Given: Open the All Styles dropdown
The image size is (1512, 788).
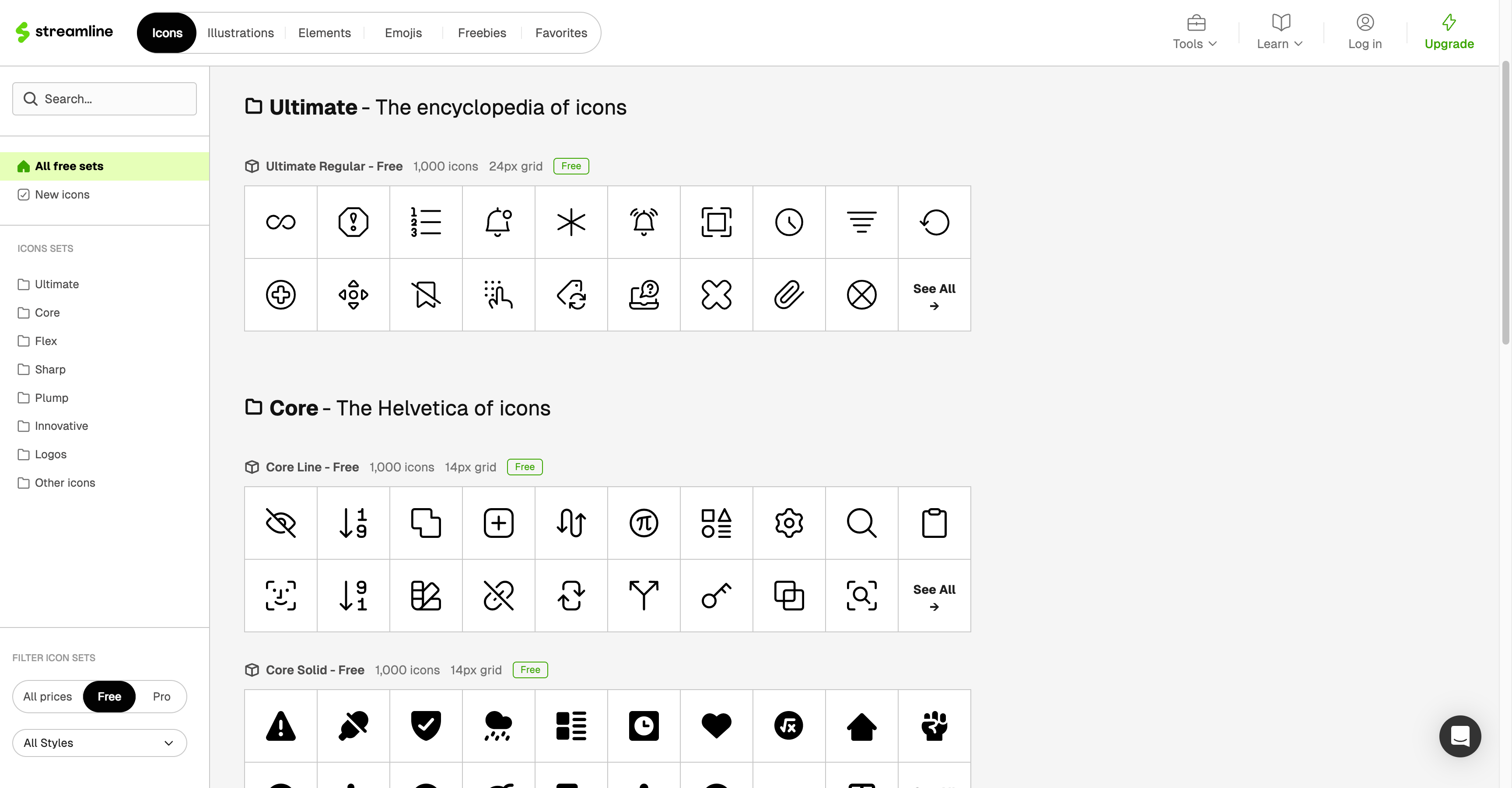Looking at the screenshot, I should coord(99,743).
